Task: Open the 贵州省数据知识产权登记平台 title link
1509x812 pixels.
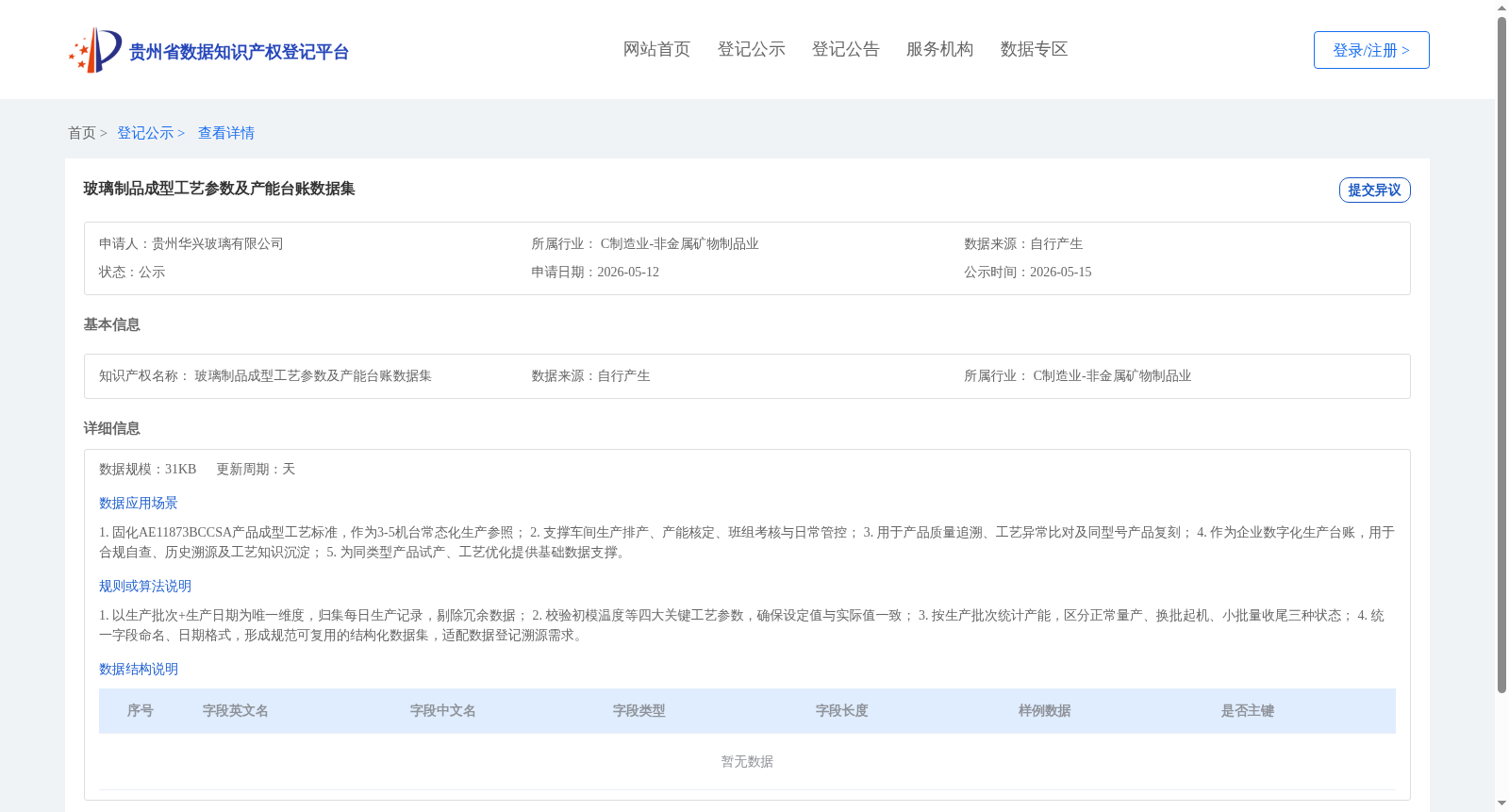Action: 239,52
